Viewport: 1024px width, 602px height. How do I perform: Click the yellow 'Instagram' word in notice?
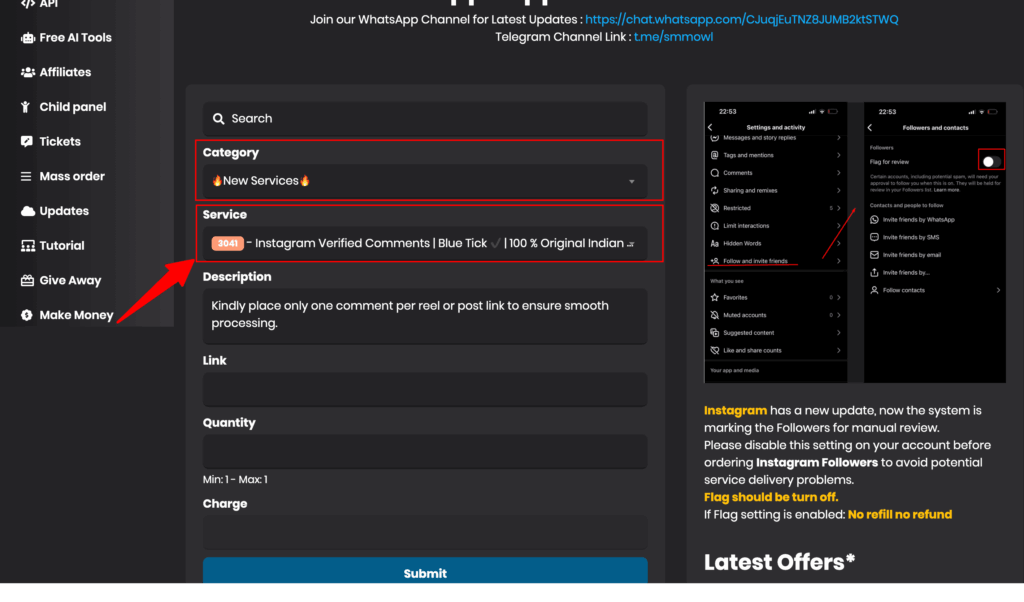click(x=735, y=411)
